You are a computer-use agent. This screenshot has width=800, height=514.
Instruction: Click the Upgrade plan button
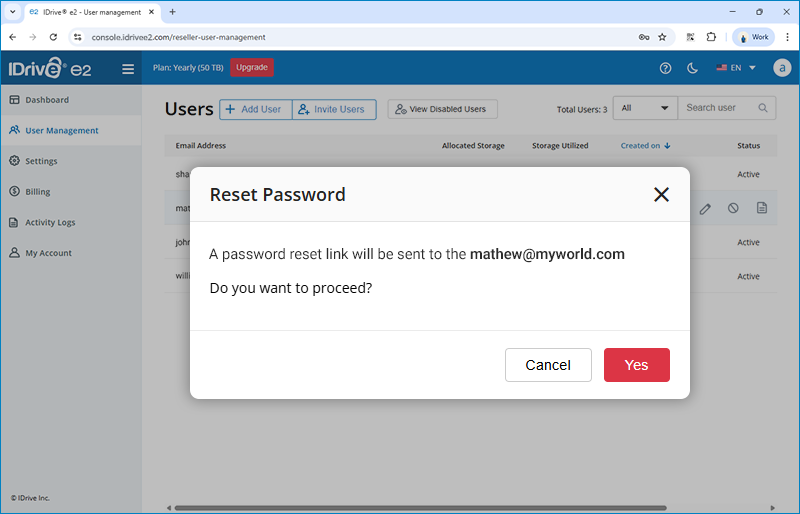tap(252, 68)
